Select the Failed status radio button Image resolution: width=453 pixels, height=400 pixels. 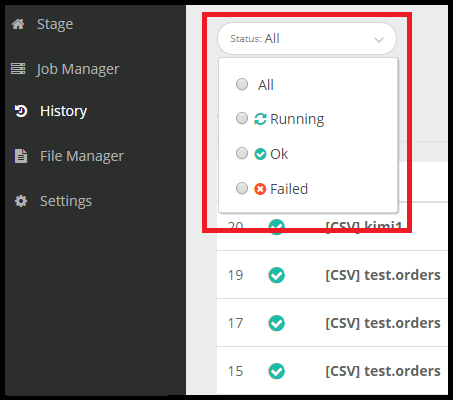242,188
